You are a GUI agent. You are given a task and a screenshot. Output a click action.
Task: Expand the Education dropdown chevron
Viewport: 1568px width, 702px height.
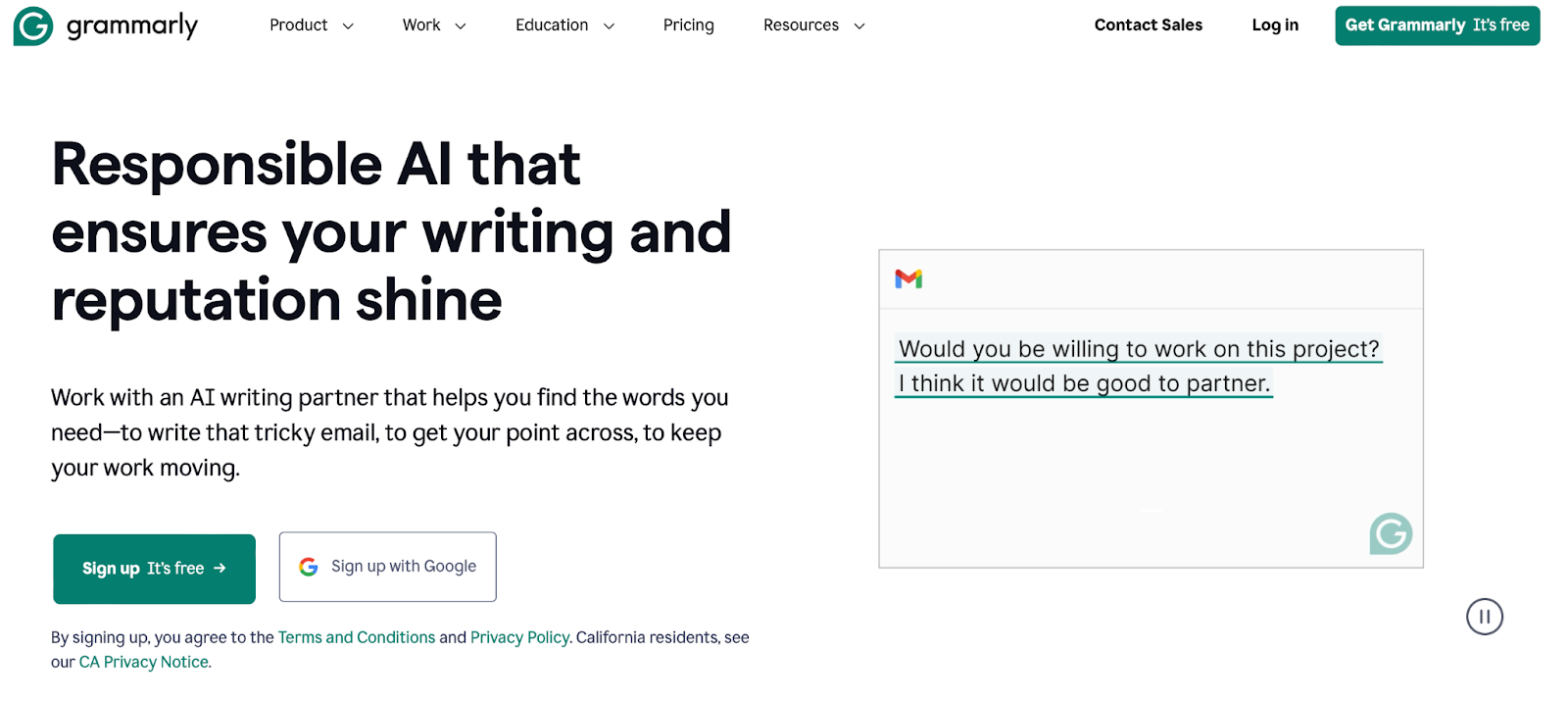tap(609, 26)
